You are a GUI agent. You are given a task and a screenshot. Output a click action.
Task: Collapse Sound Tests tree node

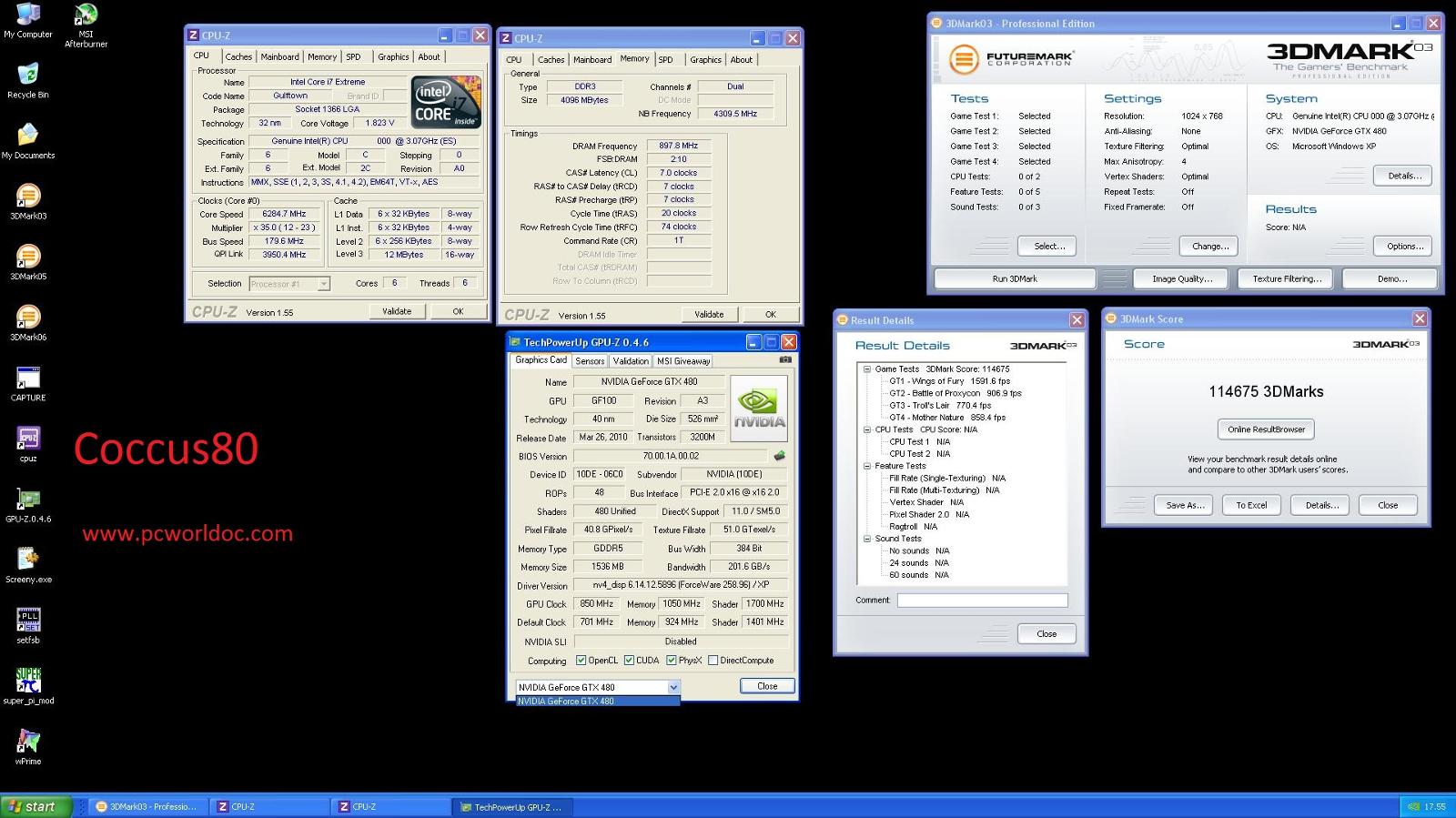click(867, 539)
